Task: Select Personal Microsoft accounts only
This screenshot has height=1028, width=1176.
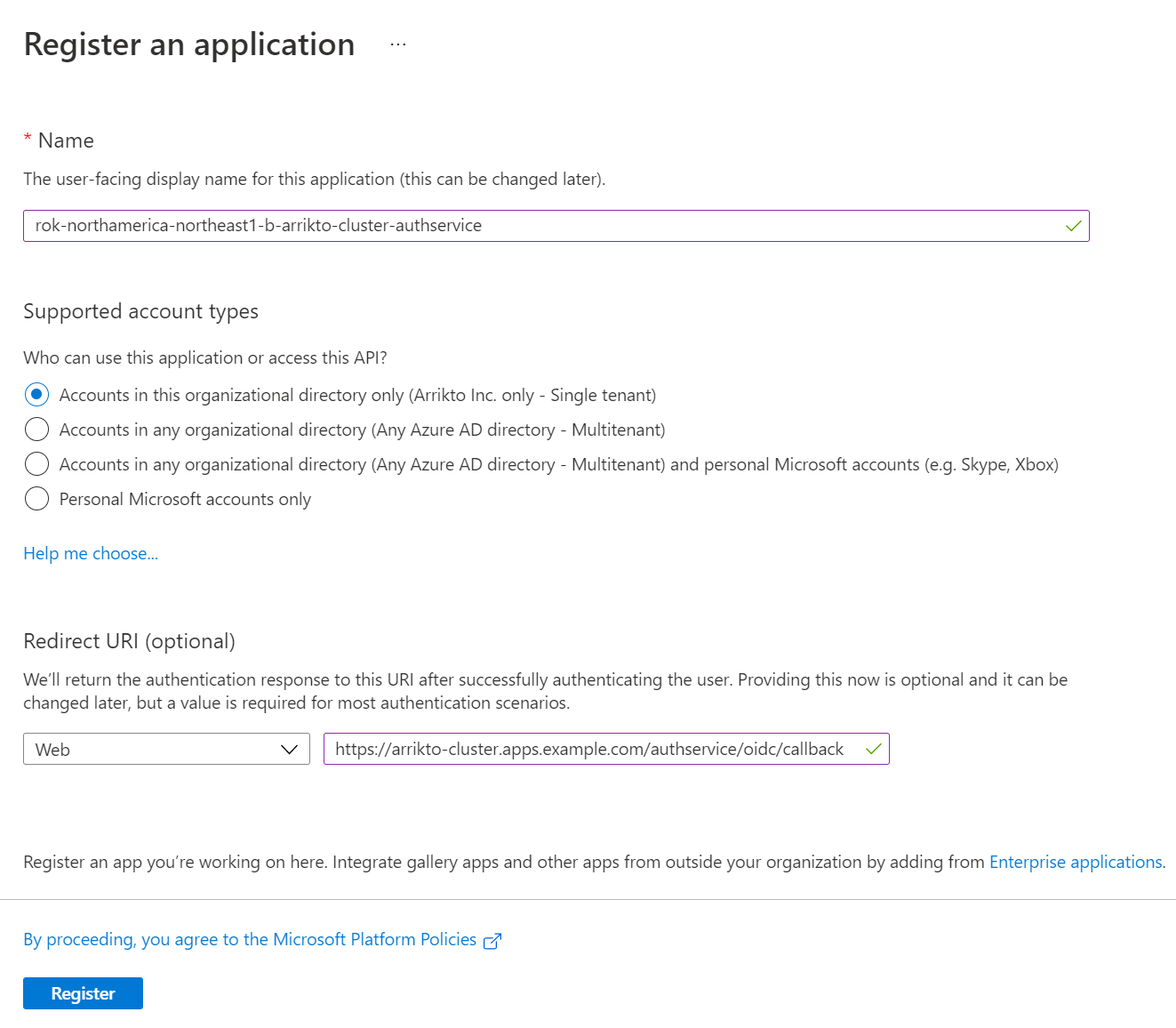Action: tap(36, 499)
